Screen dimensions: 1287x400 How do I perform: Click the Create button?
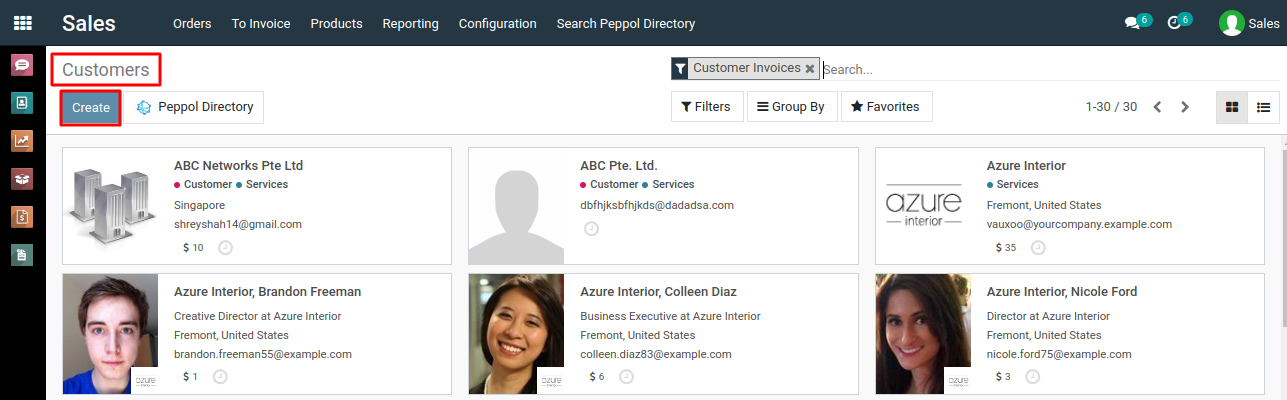91,108
